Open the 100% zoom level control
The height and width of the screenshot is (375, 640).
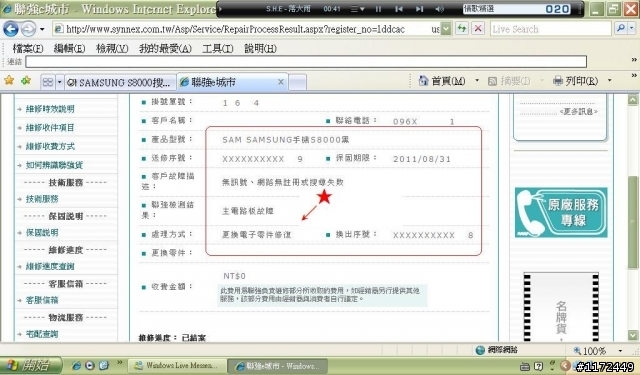coord(597,351)
